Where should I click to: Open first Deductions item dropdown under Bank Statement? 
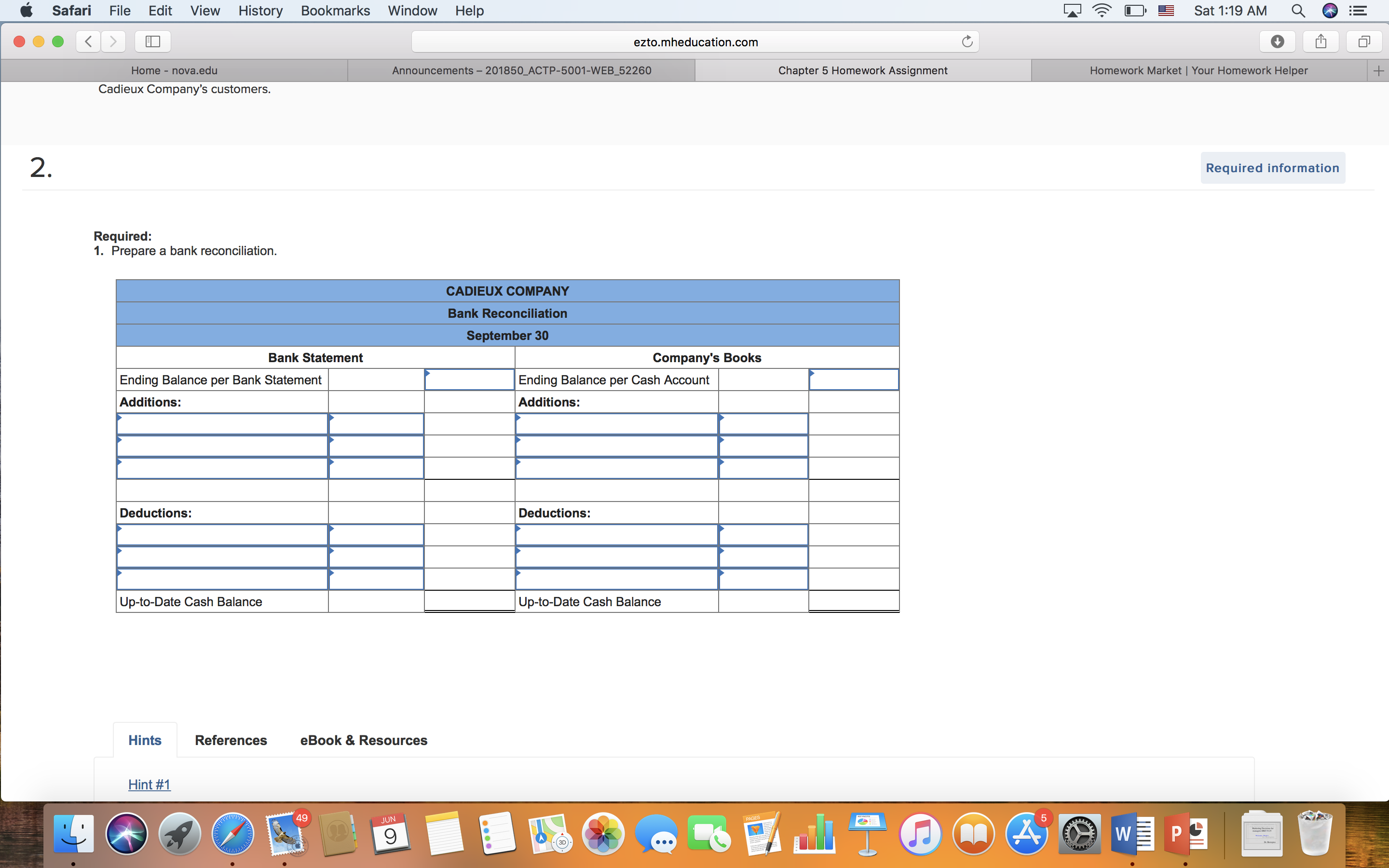click(222, 535)
